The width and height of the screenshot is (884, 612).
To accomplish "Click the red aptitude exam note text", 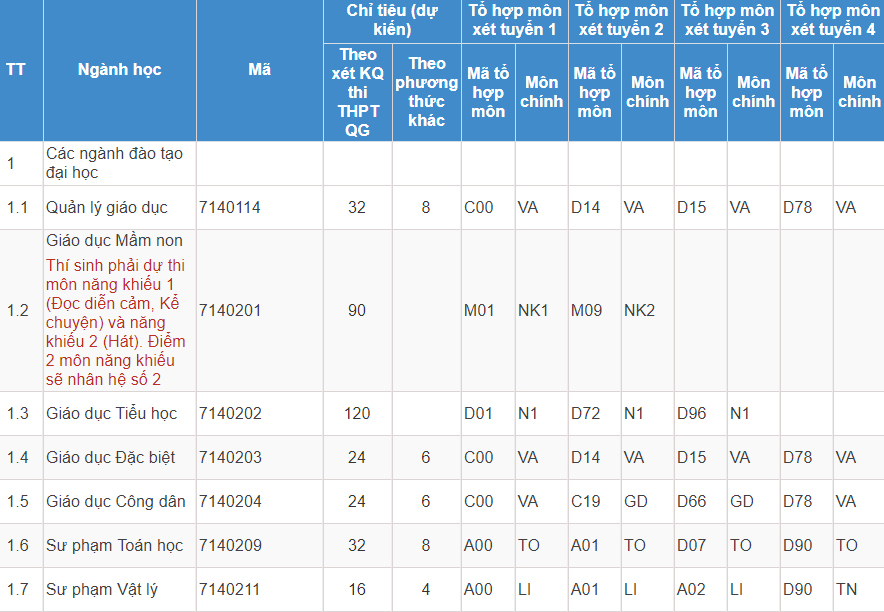I will click(116, 322).
